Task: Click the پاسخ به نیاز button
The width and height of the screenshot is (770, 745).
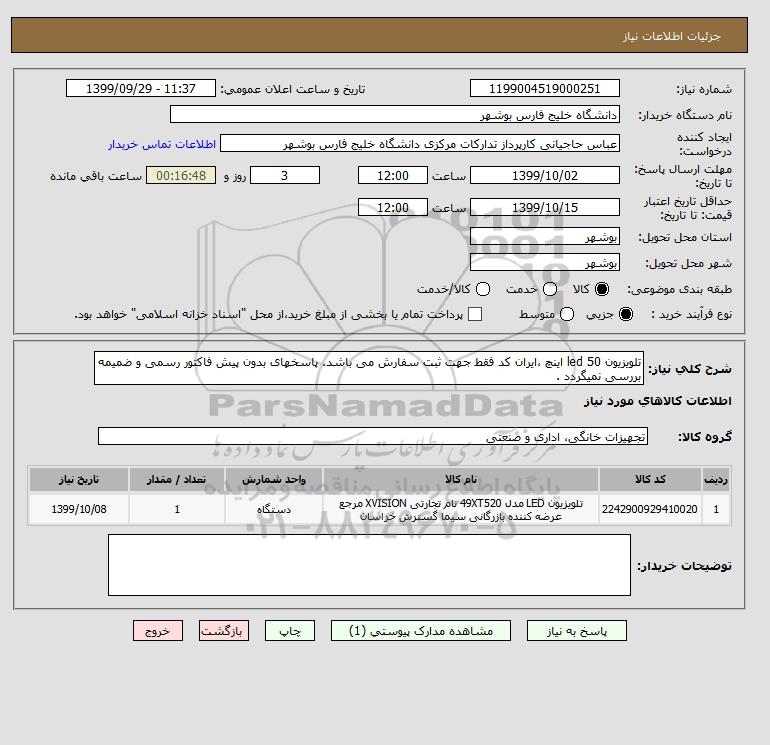Action: click(x=577, y=631)
